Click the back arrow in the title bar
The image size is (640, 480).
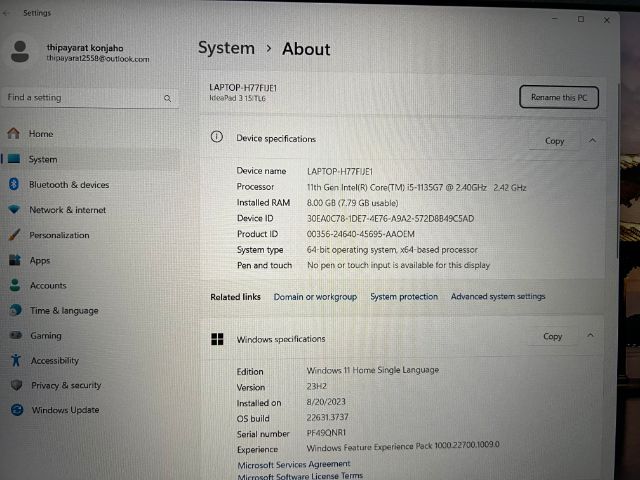click(x=6, y=13)
